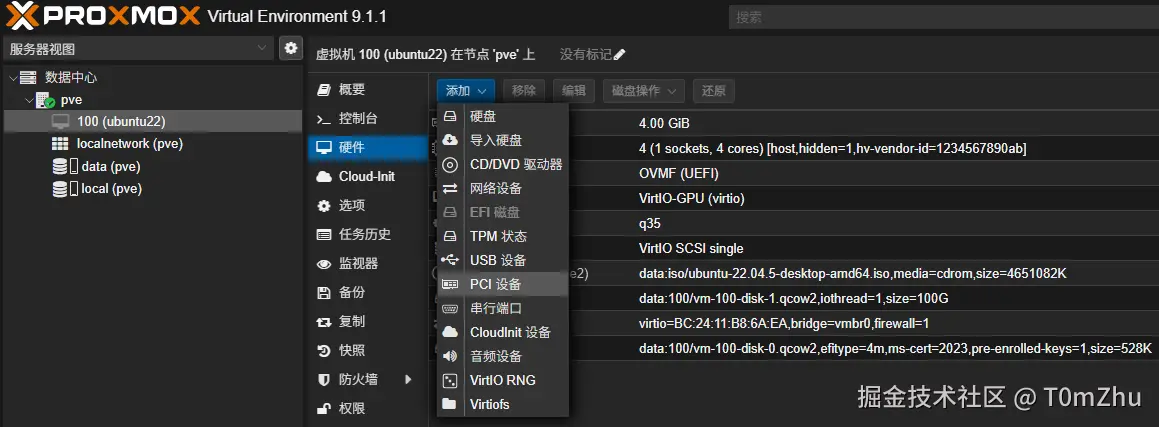1159x427 pixels.
Task: Click the Virtiofs folder icon
Action: coord(449,404)
